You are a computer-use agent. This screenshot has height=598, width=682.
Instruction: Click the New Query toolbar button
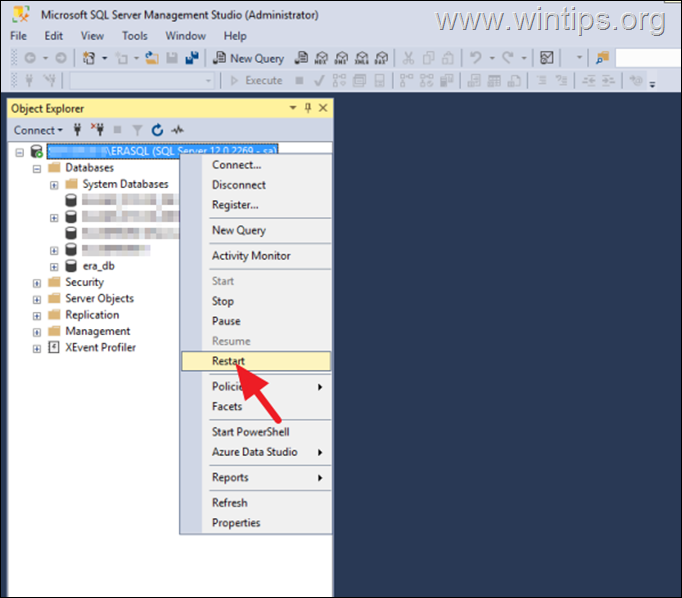[x=248, y=58]
